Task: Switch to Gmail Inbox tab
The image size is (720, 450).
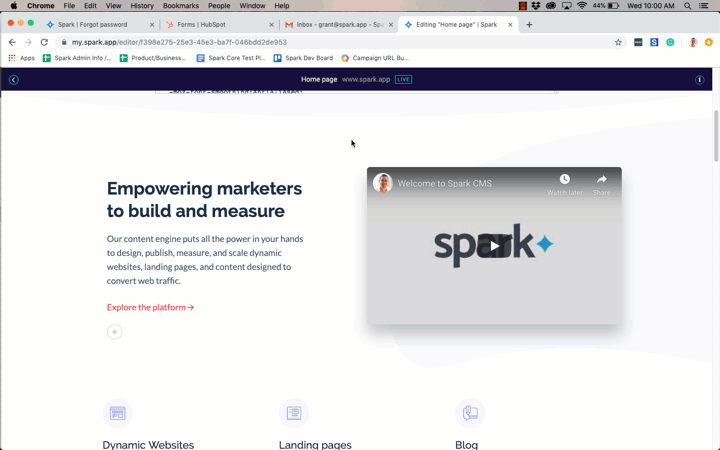Action: click(338, 25)
